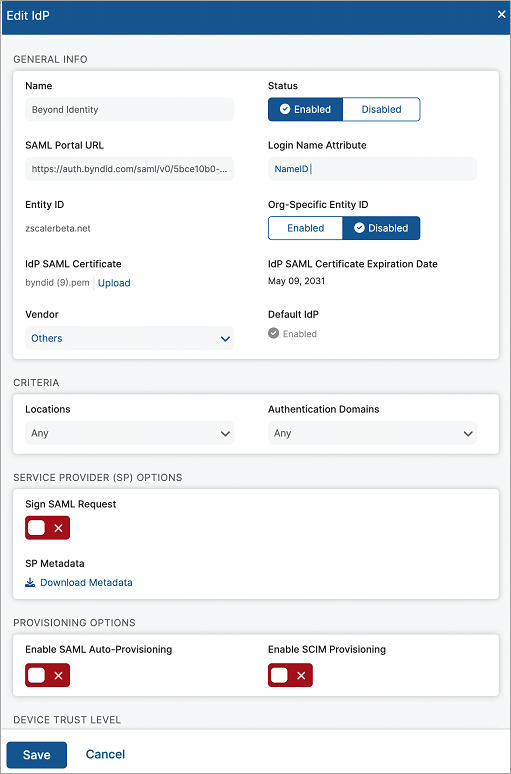The width and height of the screenshot is (511, 774).
Task: Open the Vendor dropdown showing Others
Action: pos(129,339)
